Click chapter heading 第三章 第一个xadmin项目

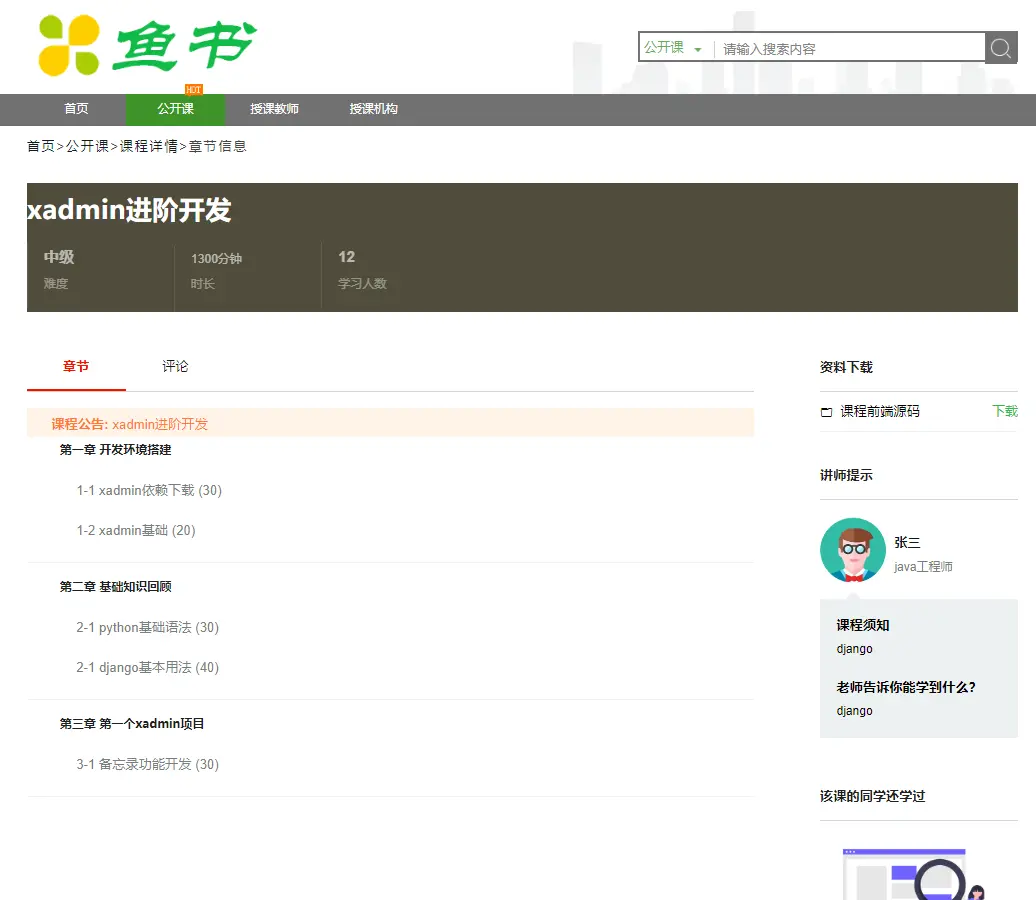tap(131, 724)
